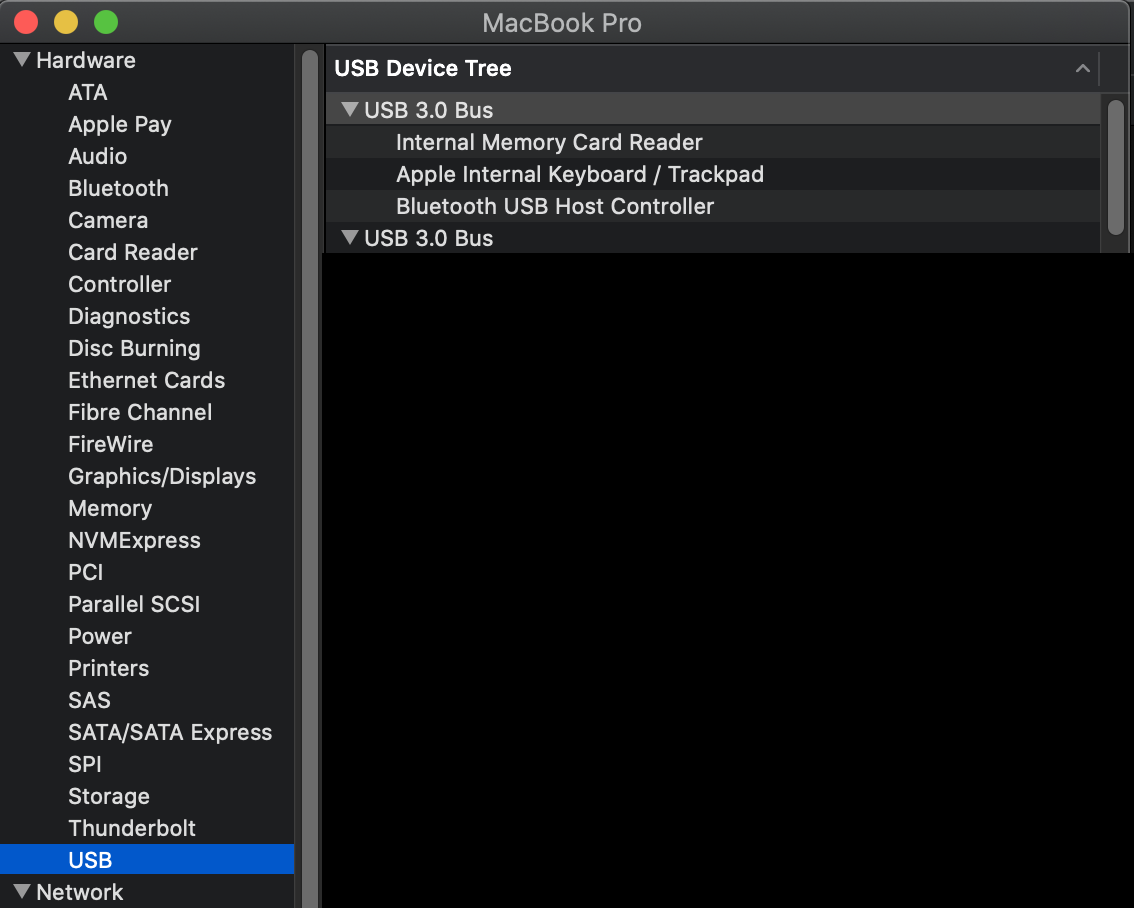Select SPI in the sidebar
This screenshot has height=908, width=1134.
[x=85, y=764]
